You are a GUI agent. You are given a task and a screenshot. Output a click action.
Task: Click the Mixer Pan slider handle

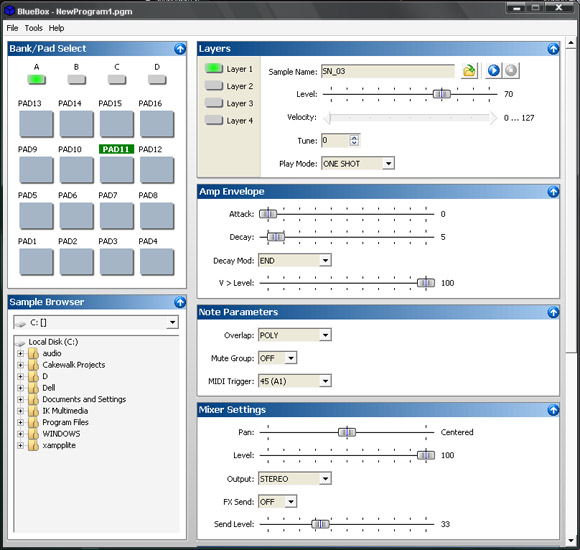point(347,432)
